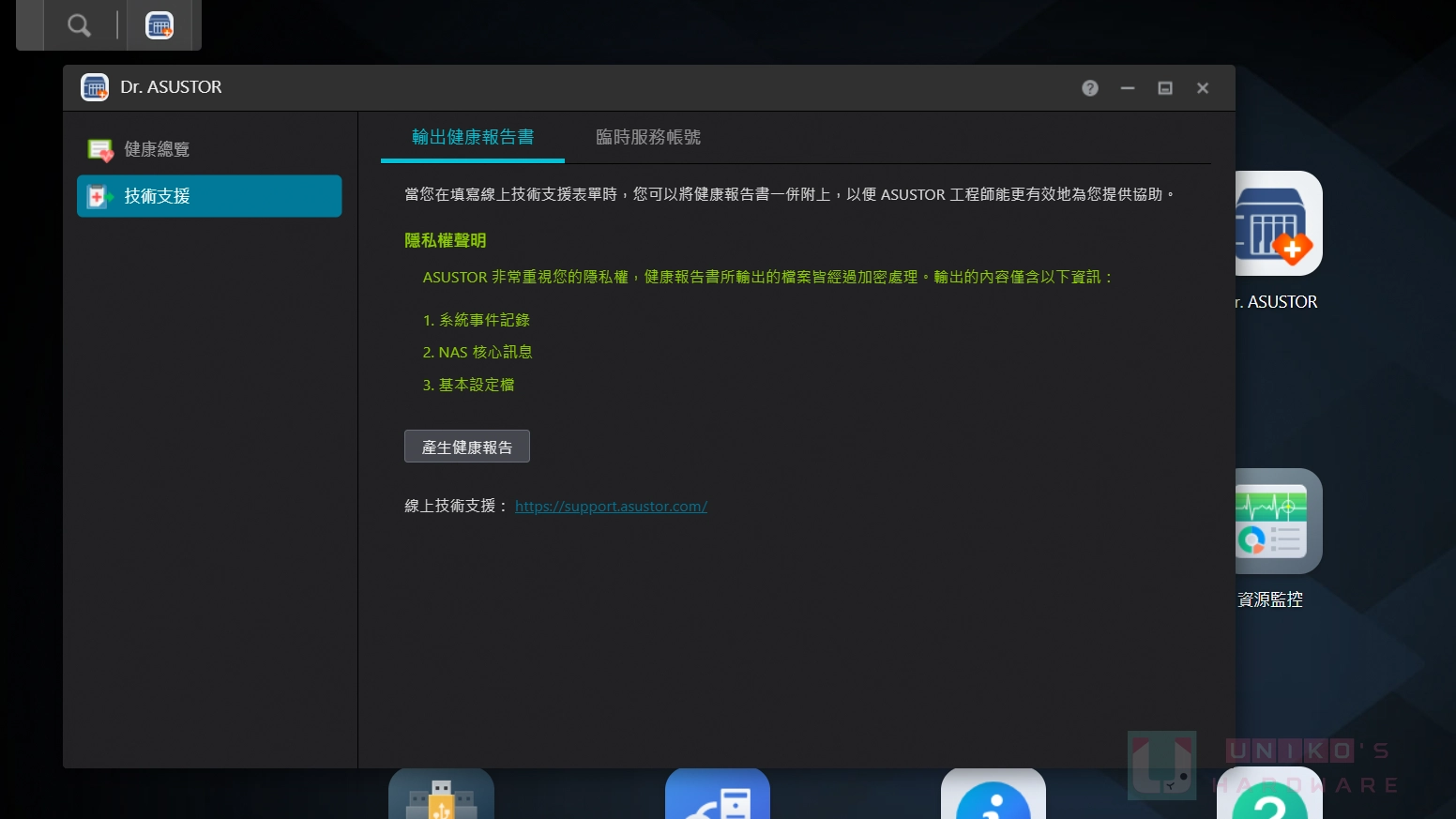Click the text '2. NAS 核心訊息'
The image size is (1456, 819).
point(478,353)
